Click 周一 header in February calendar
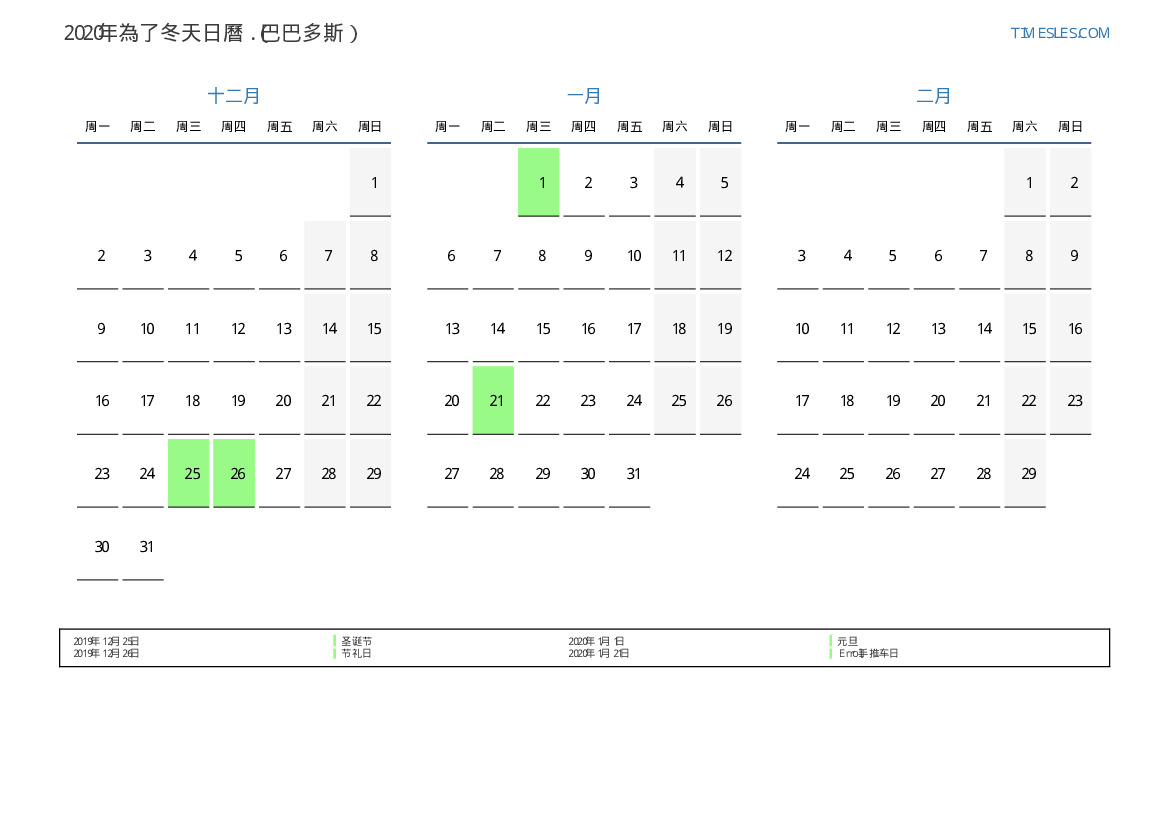Image resolution: width=1169 pixels, height=827 pixels. [x=797, y=127]
